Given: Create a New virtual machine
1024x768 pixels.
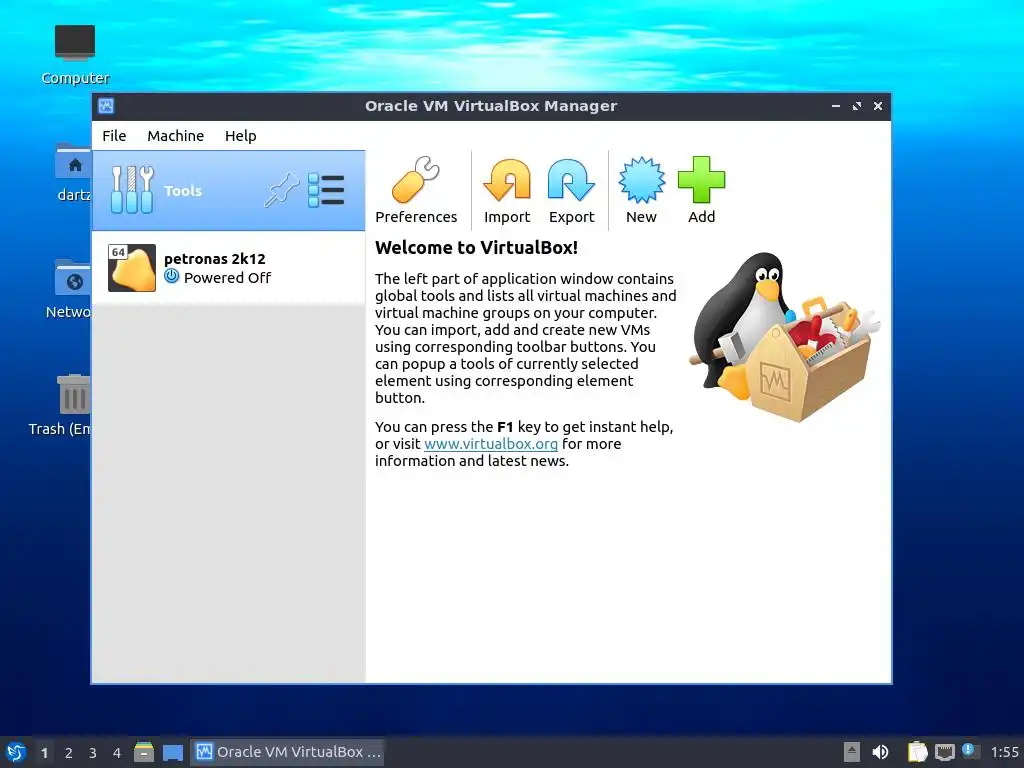Looking at the screenshot, I should pos(641,190).
